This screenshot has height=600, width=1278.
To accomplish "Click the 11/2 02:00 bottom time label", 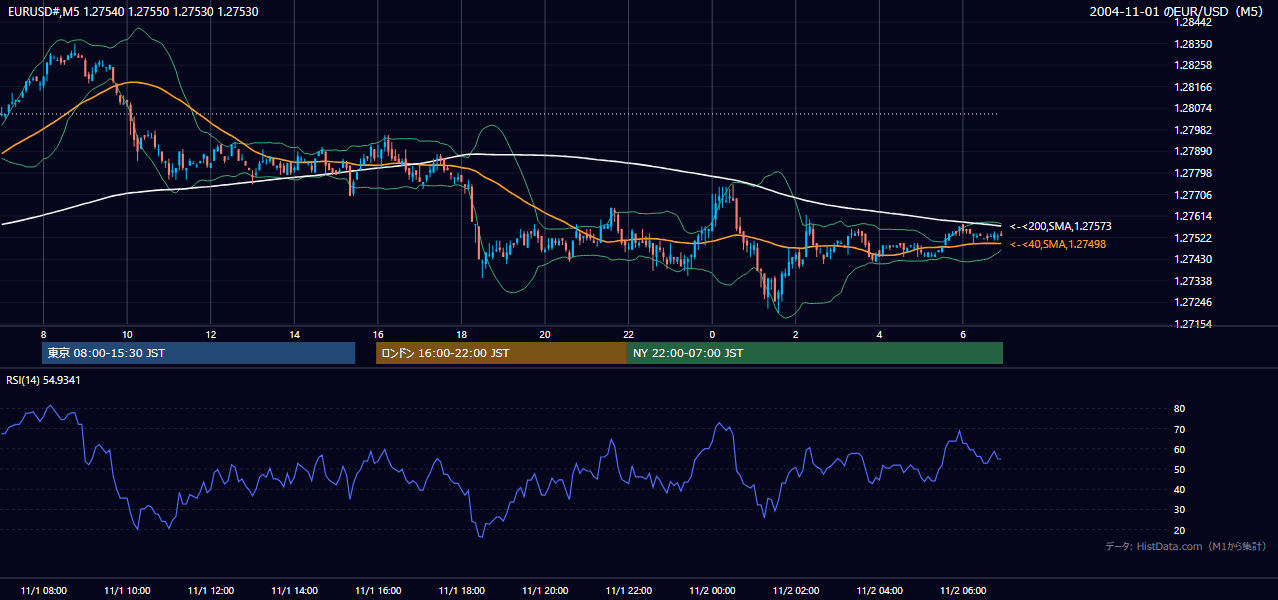I will 795,591.
